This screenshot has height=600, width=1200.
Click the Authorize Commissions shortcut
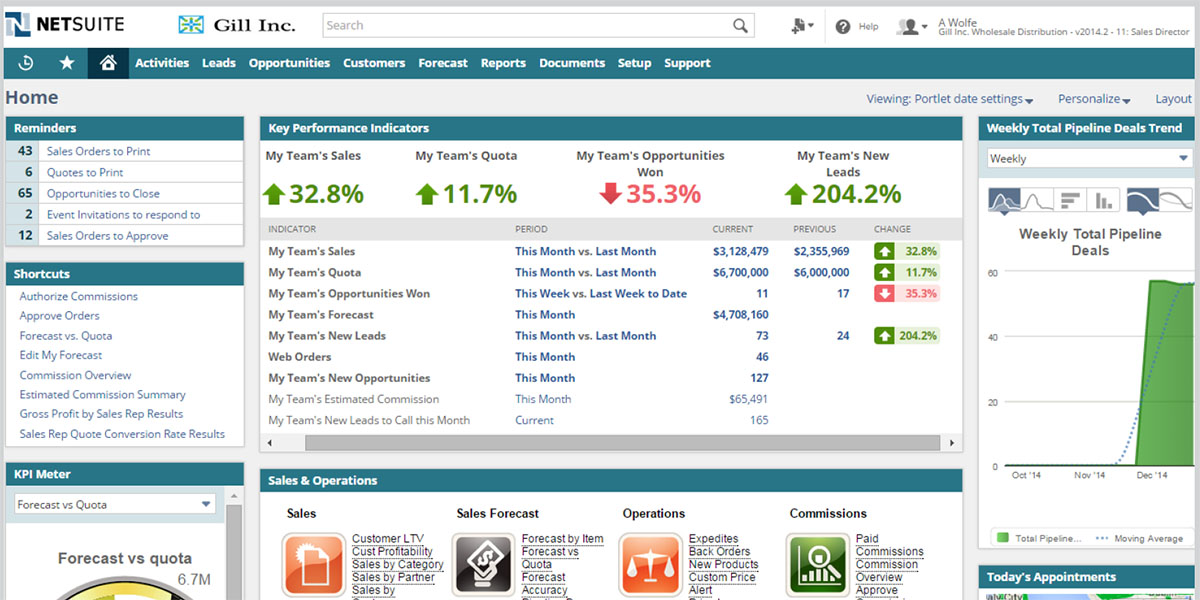(x=79, y=296)
